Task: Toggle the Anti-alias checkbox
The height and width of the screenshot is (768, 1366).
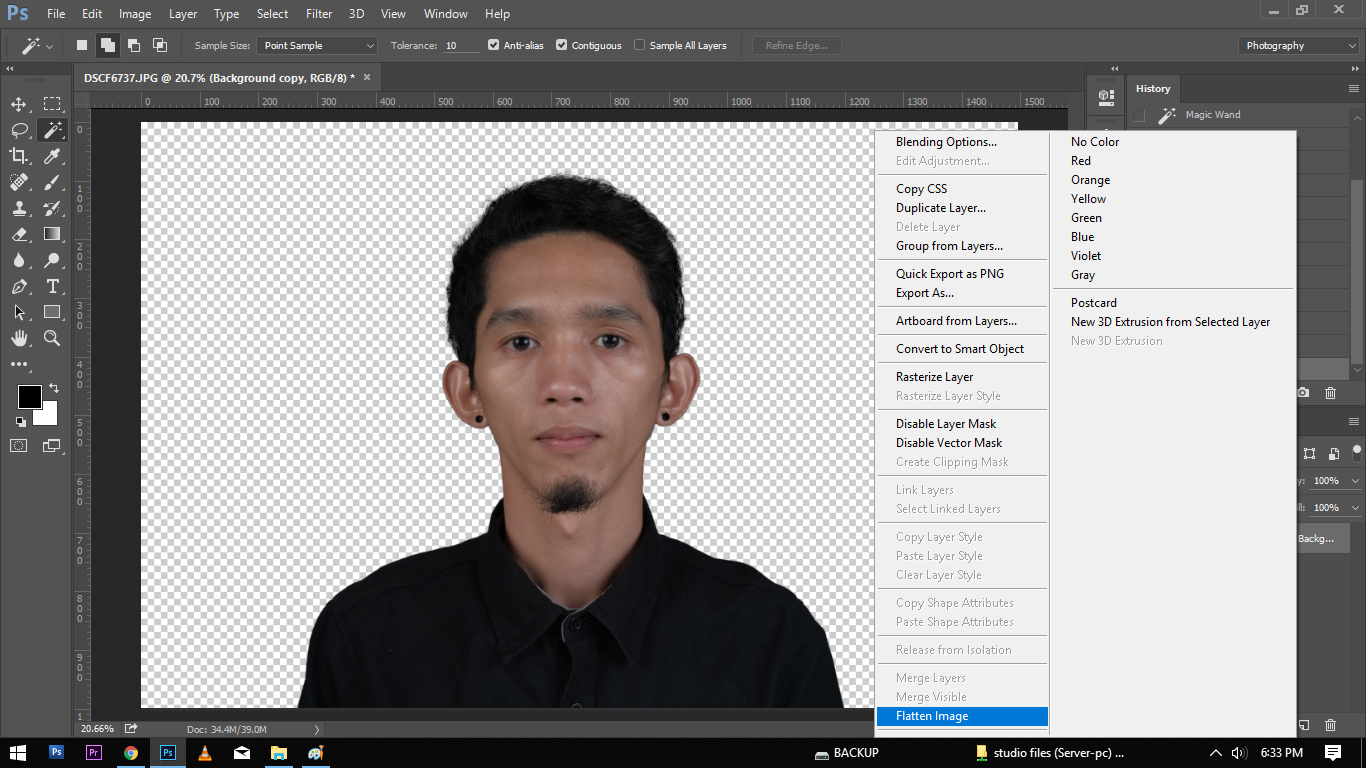Action: tap(493, 45)
